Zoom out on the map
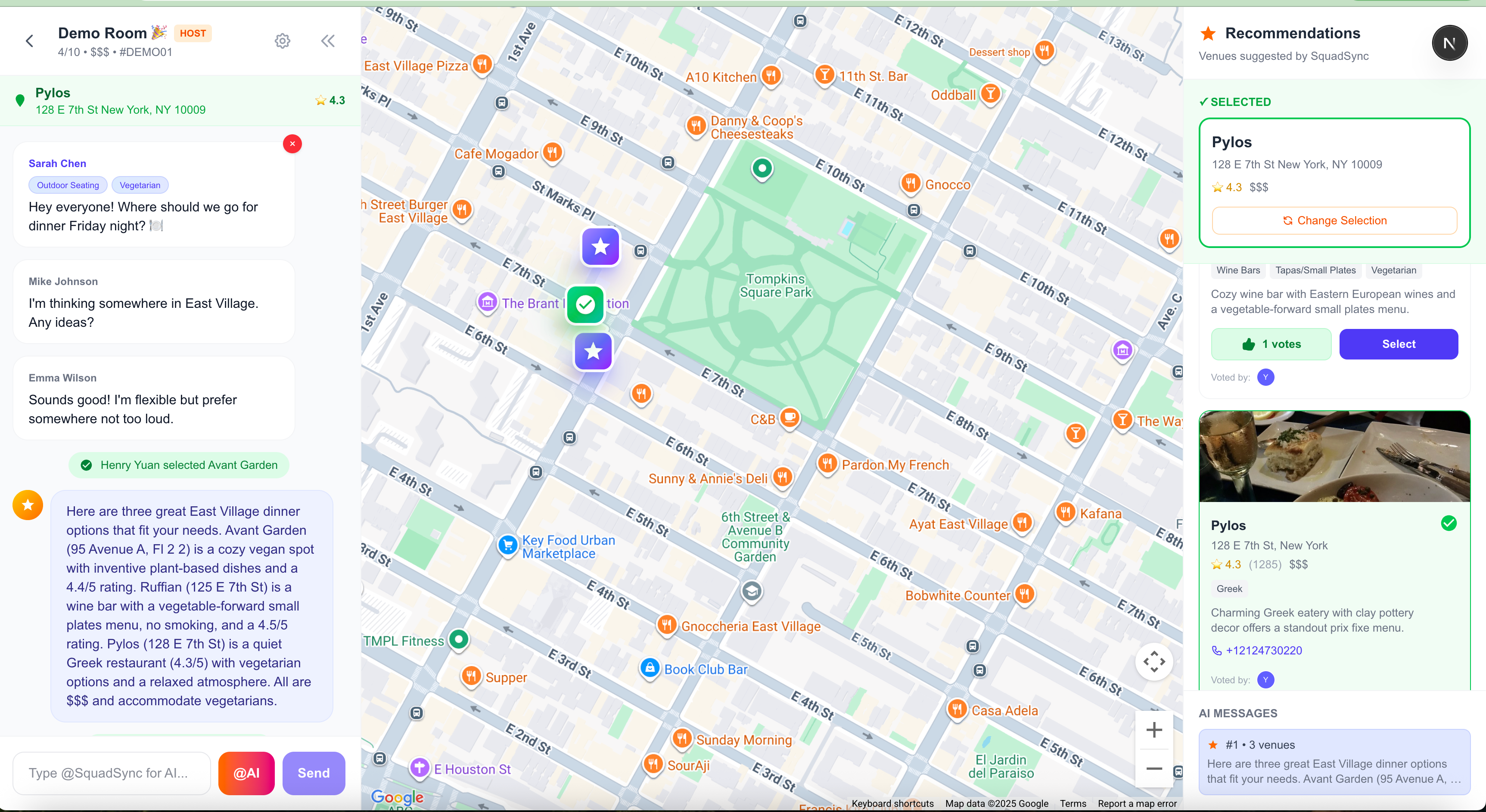This screenshot has height=812, width=1486. [1154, 769]
